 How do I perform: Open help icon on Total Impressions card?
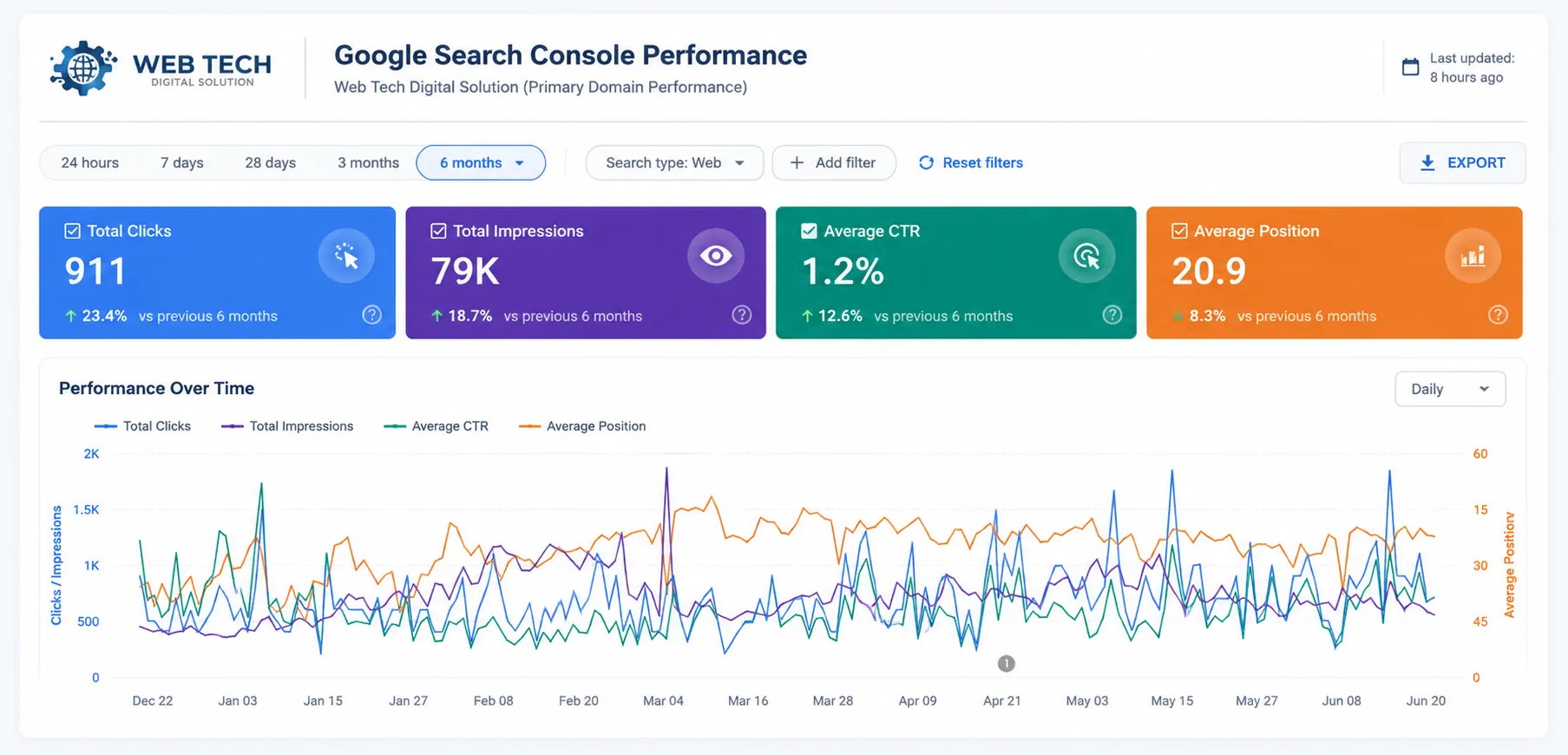[x=742, y=315]
